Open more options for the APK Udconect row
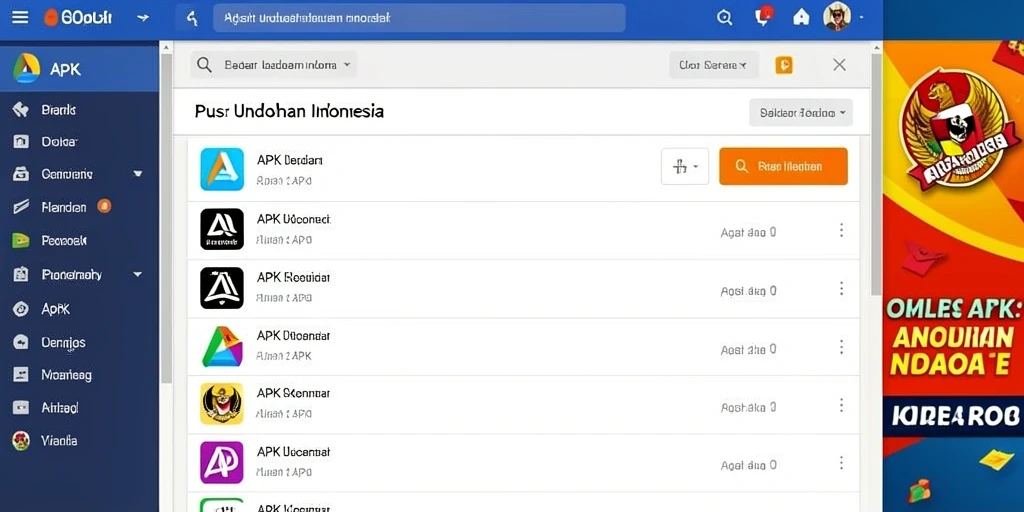1024x512 pixels. click(x=841, y=230)
